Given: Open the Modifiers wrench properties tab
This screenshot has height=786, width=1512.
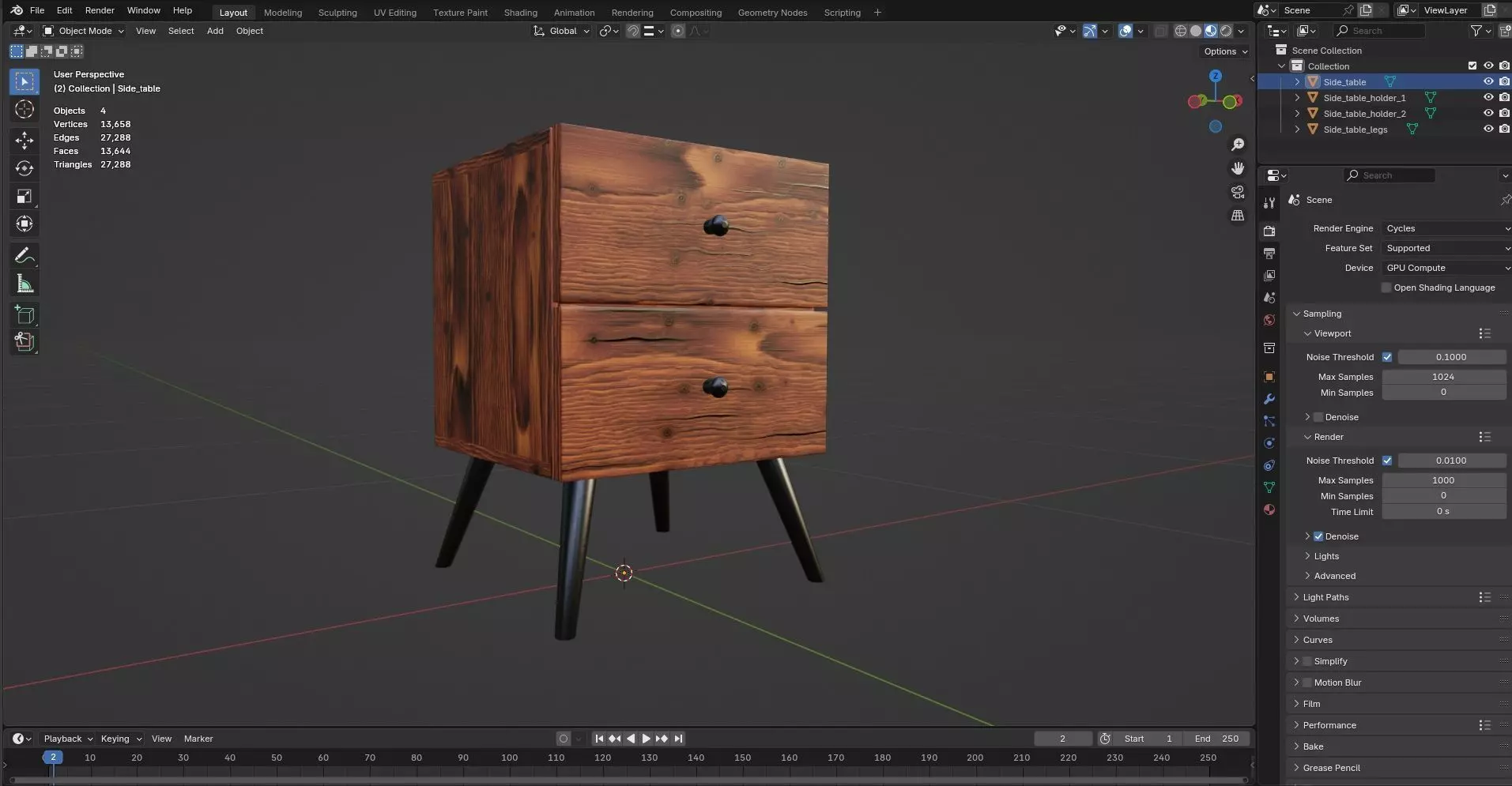Looking at the screenshot, I should click(1269, 399).
